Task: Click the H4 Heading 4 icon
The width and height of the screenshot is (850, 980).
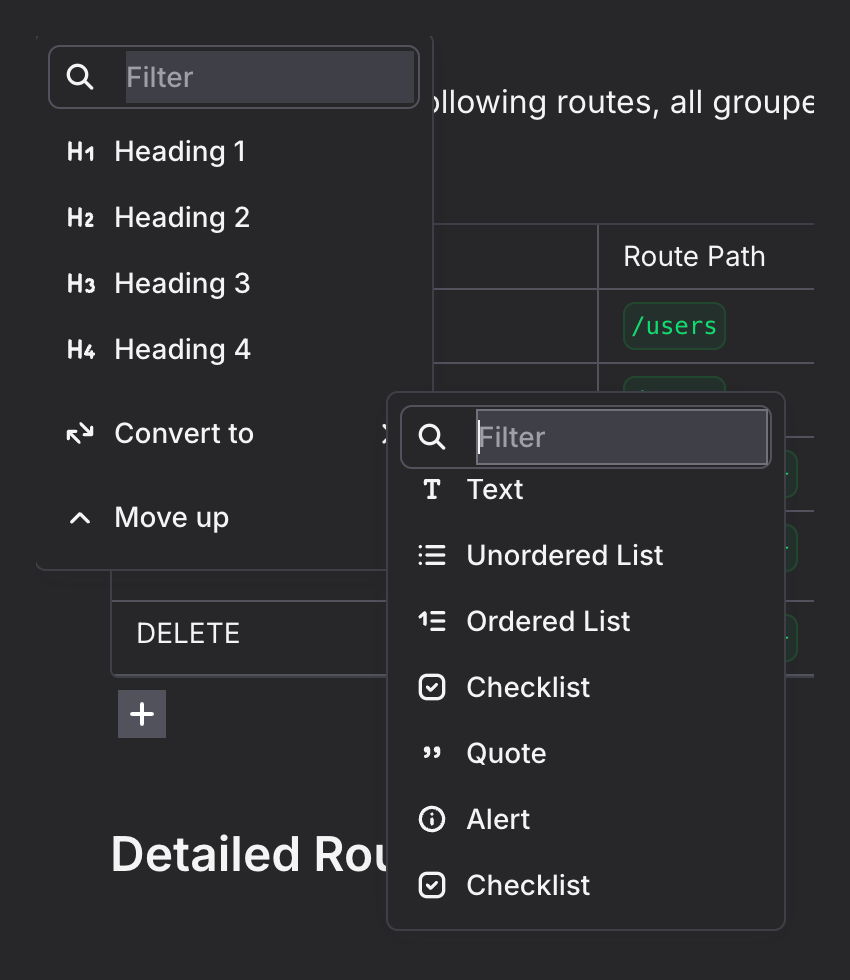Action: click(x=80, y=350)
